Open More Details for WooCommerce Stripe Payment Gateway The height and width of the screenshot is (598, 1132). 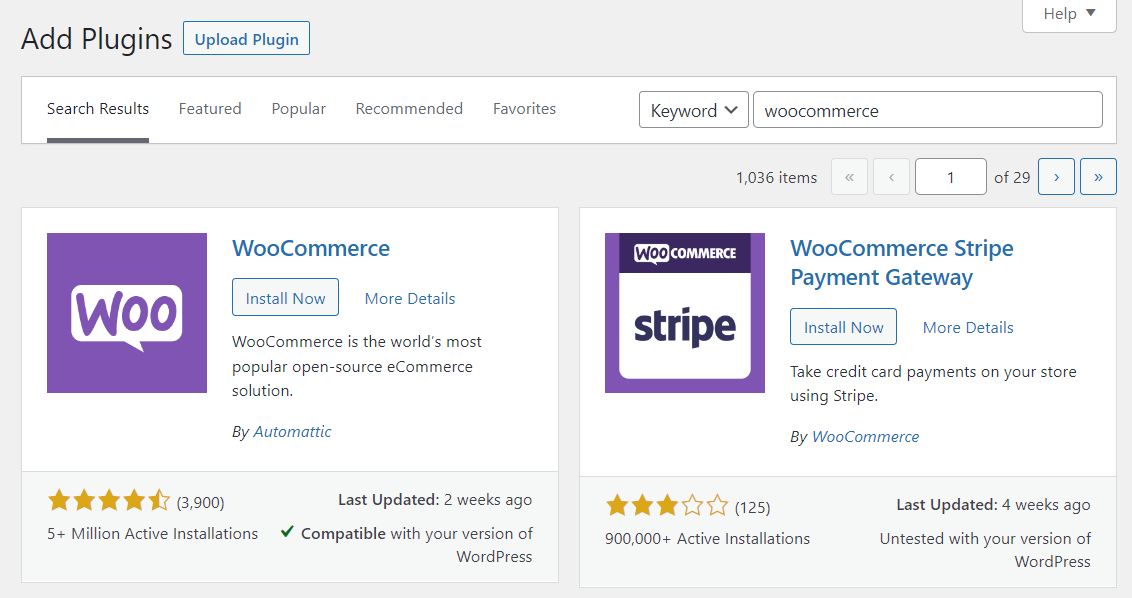tap(967, 327)
